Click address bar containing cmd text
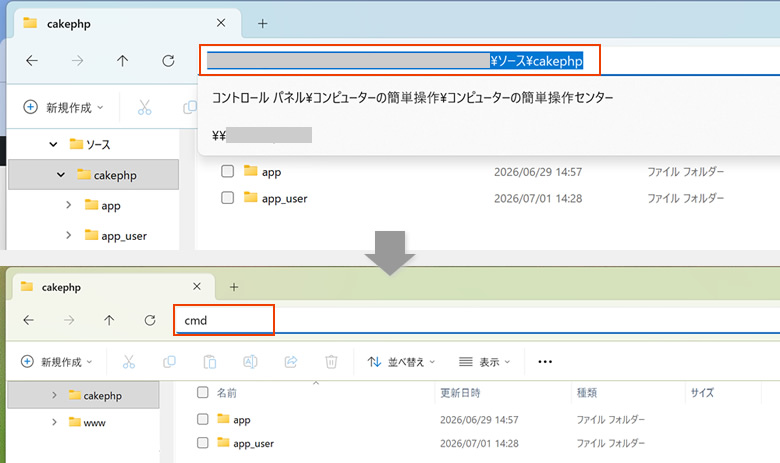Screen dimensions: 780x463 coord(224,320)
